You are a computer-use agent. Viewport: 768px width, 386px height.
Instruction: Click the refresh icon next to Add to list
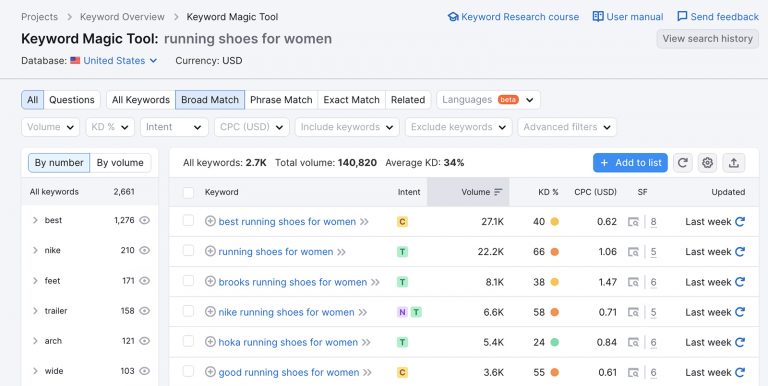point(683,163)
